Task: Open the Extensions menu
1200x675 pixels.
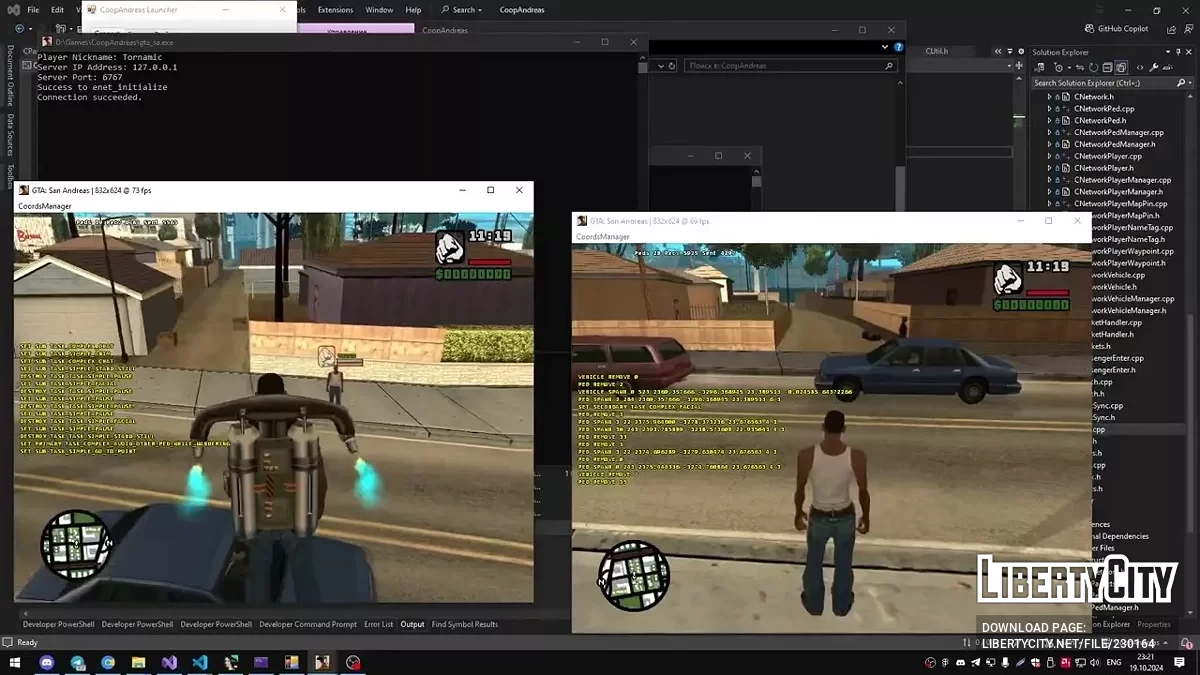Action: 335,10
